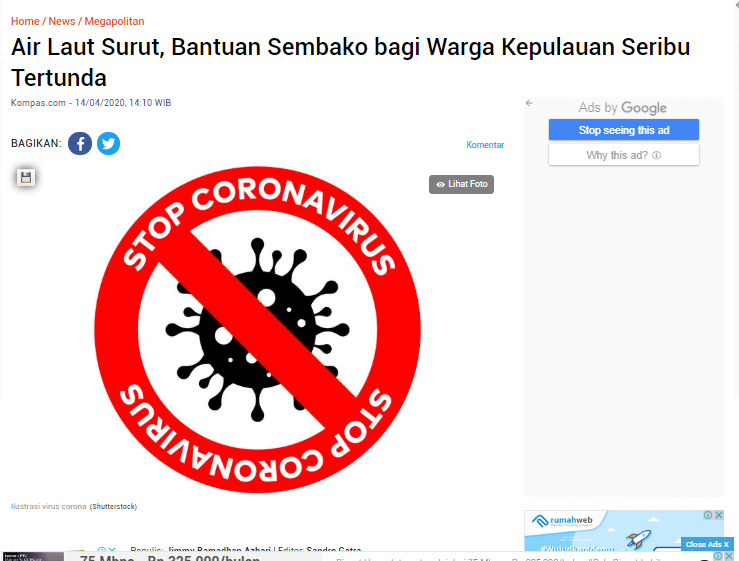Close the bottom banner ad X icon
Image resolution: width=739 pixels, height=561 pixels.
(729, 556)
